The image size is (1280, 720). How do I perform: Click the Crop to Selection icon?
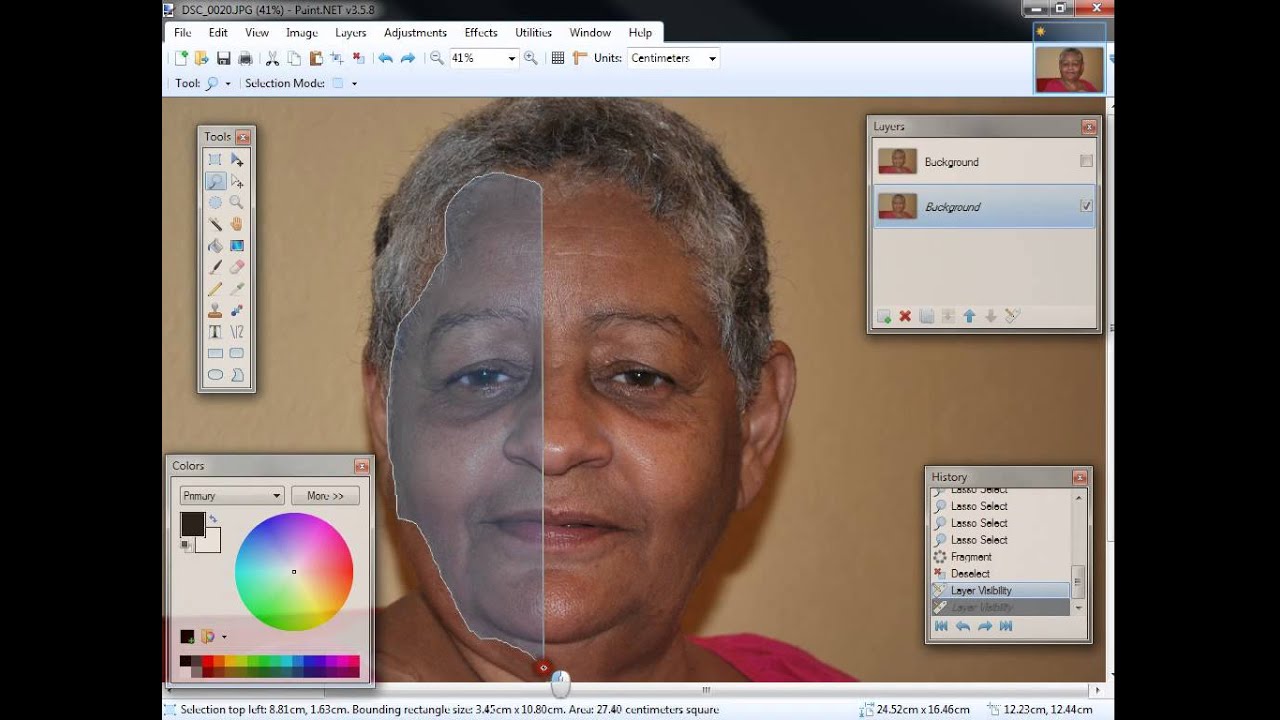tap(338, 58)
